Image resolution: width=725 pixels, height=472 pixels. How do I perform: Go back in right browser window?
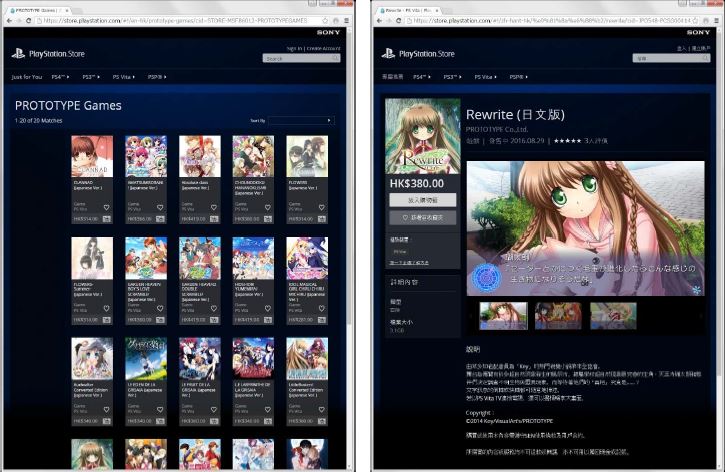(377, 20)
